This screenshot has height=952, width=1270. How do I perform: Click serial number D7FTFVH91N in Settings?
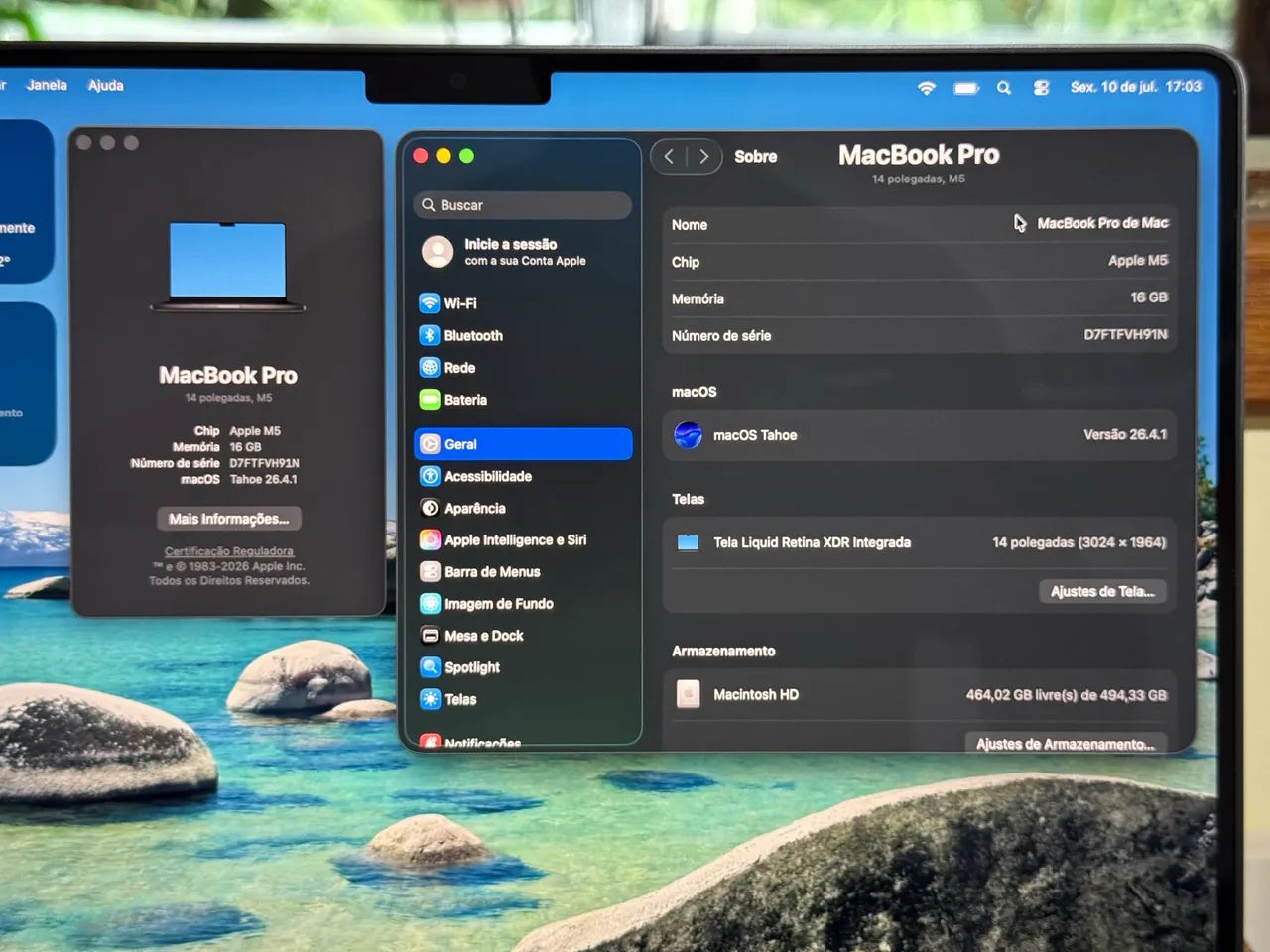[1125, 334]
